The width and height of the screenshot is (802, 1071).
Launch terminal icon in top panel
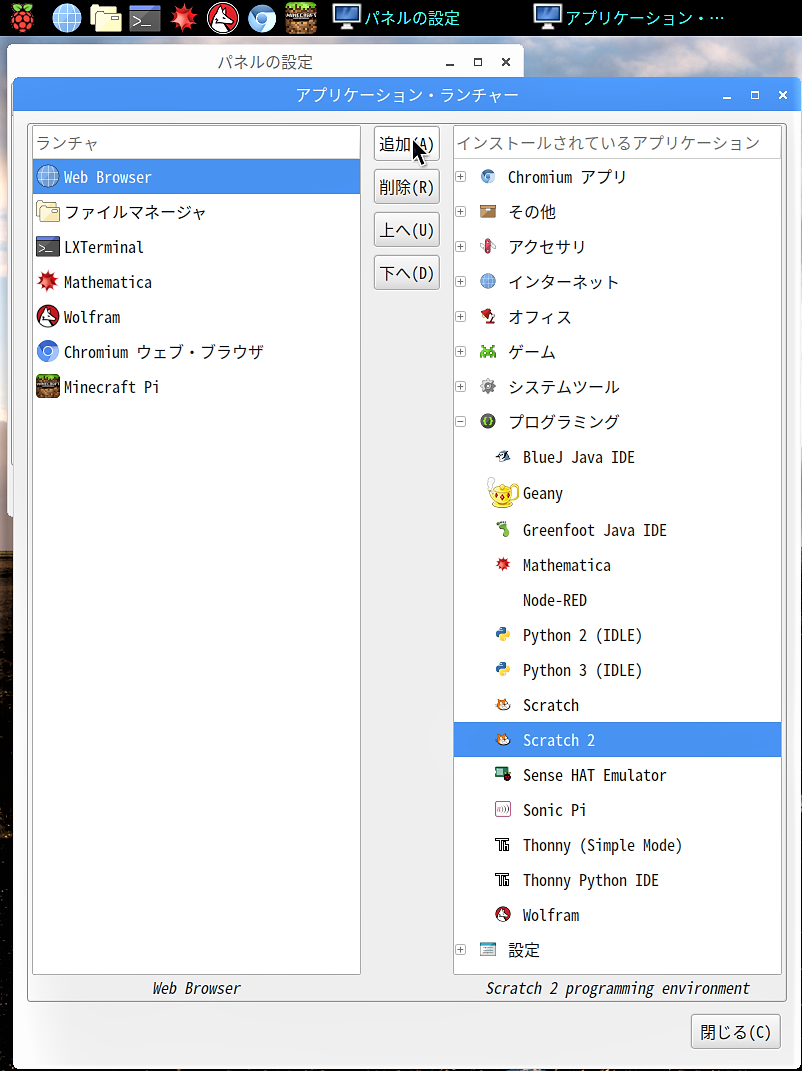[145, 18]
